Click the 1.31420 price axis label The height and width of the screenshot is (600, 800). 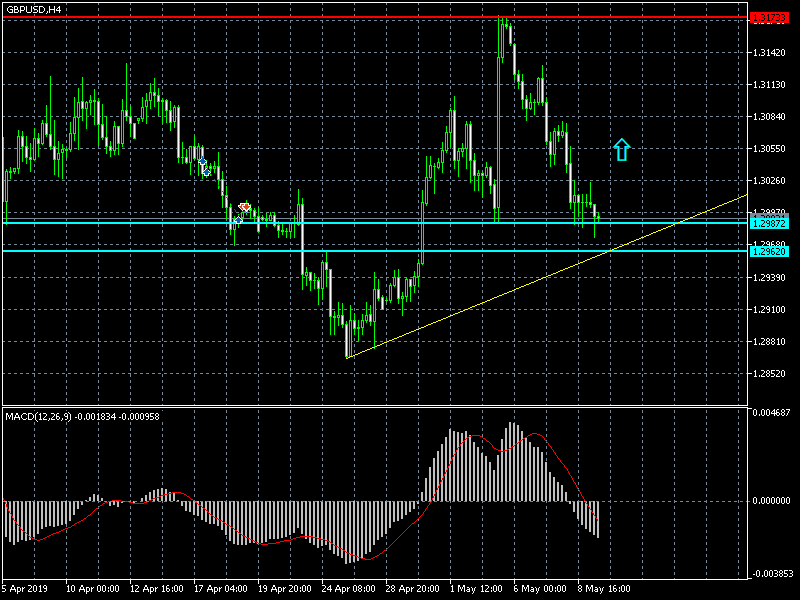(x=768, y=53)
